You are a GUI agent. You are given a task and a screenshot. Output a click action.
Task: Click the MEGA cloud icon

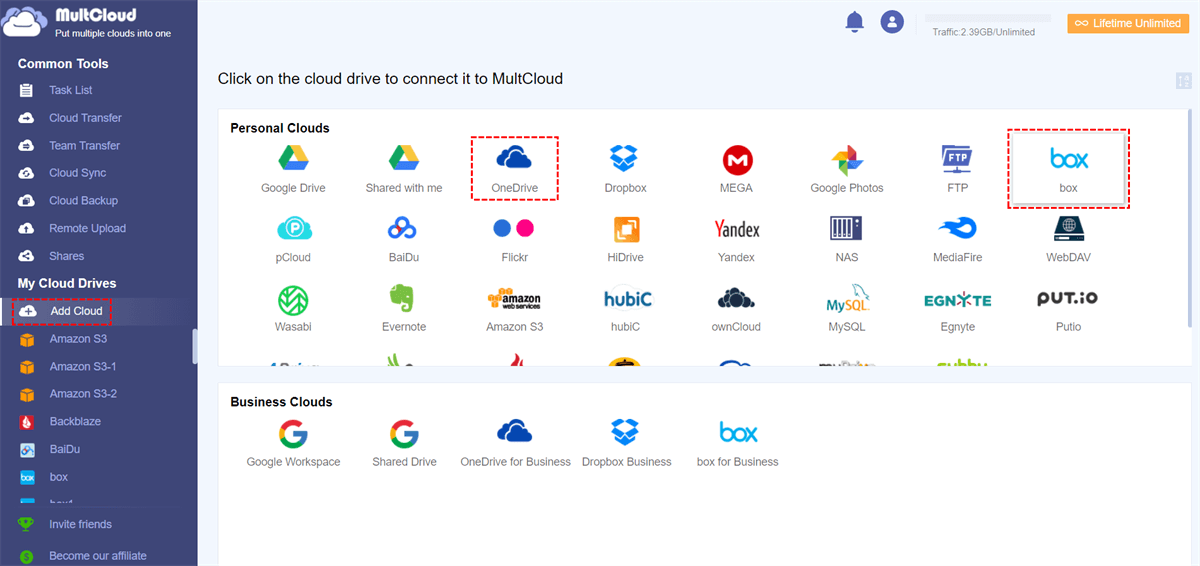point(737,168)
